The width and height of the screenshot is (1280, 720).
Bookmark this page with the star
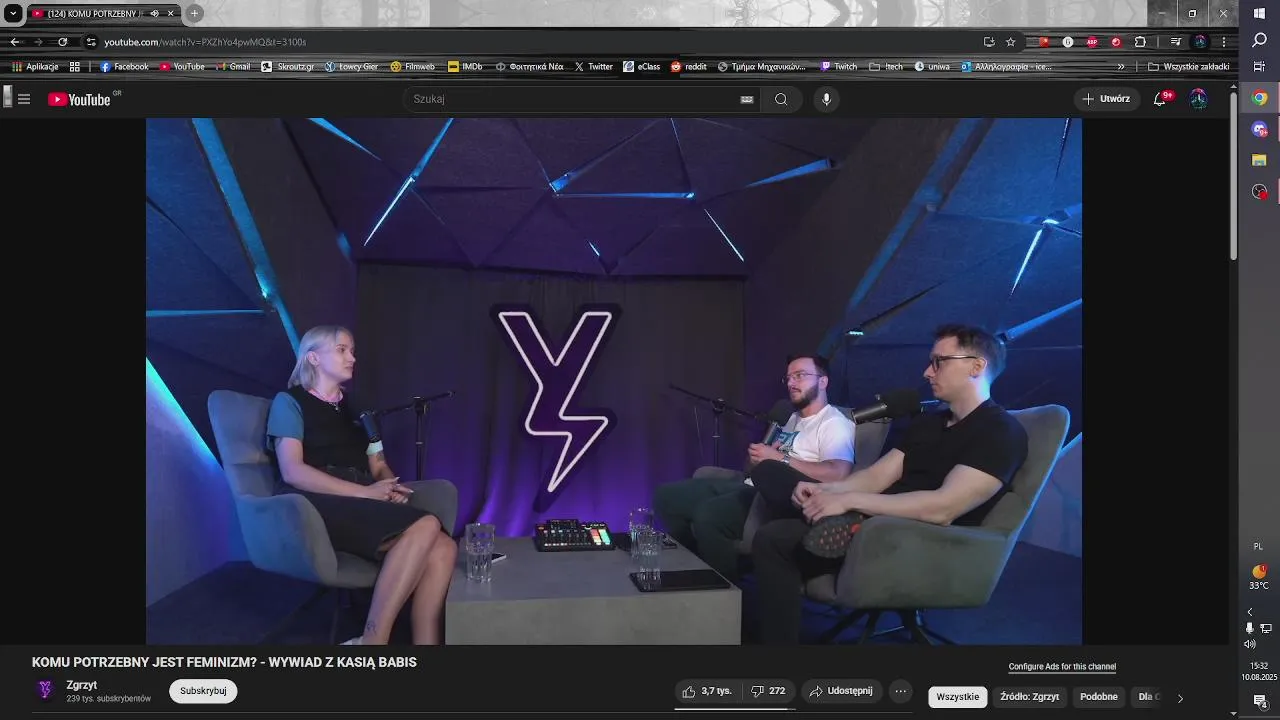1011,42
